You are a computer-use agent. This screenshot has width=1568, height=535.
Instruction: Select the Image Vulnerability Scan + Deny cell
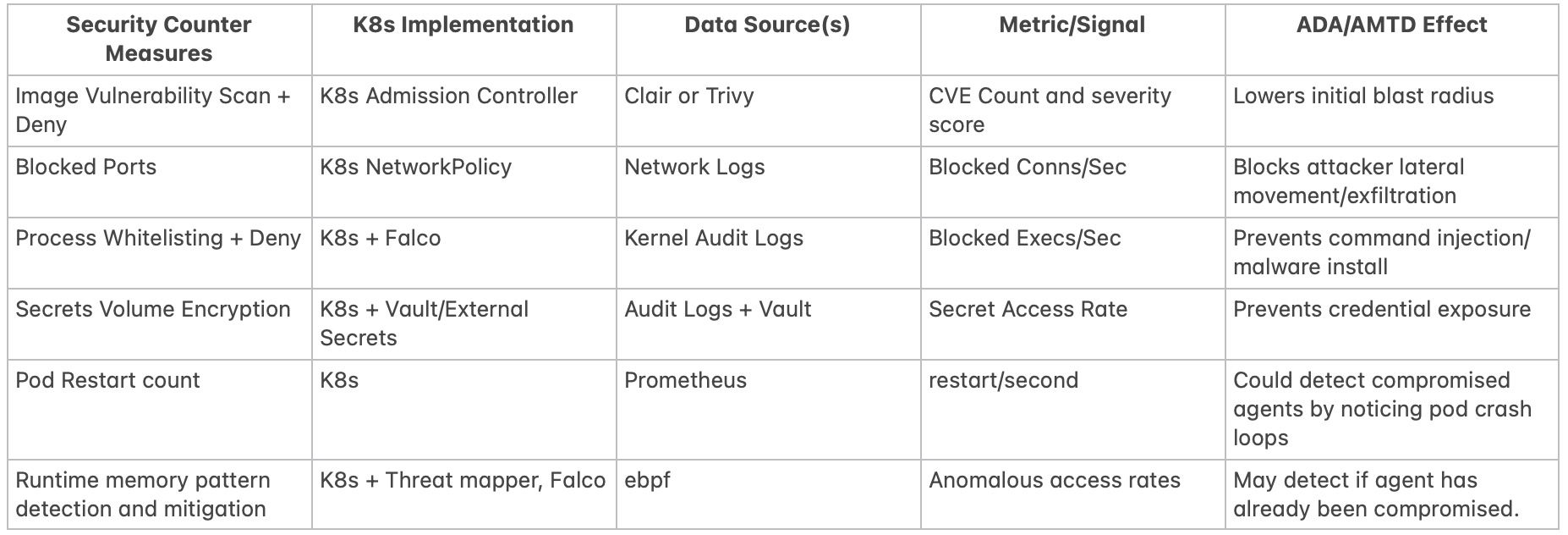[x=153, y=110]
